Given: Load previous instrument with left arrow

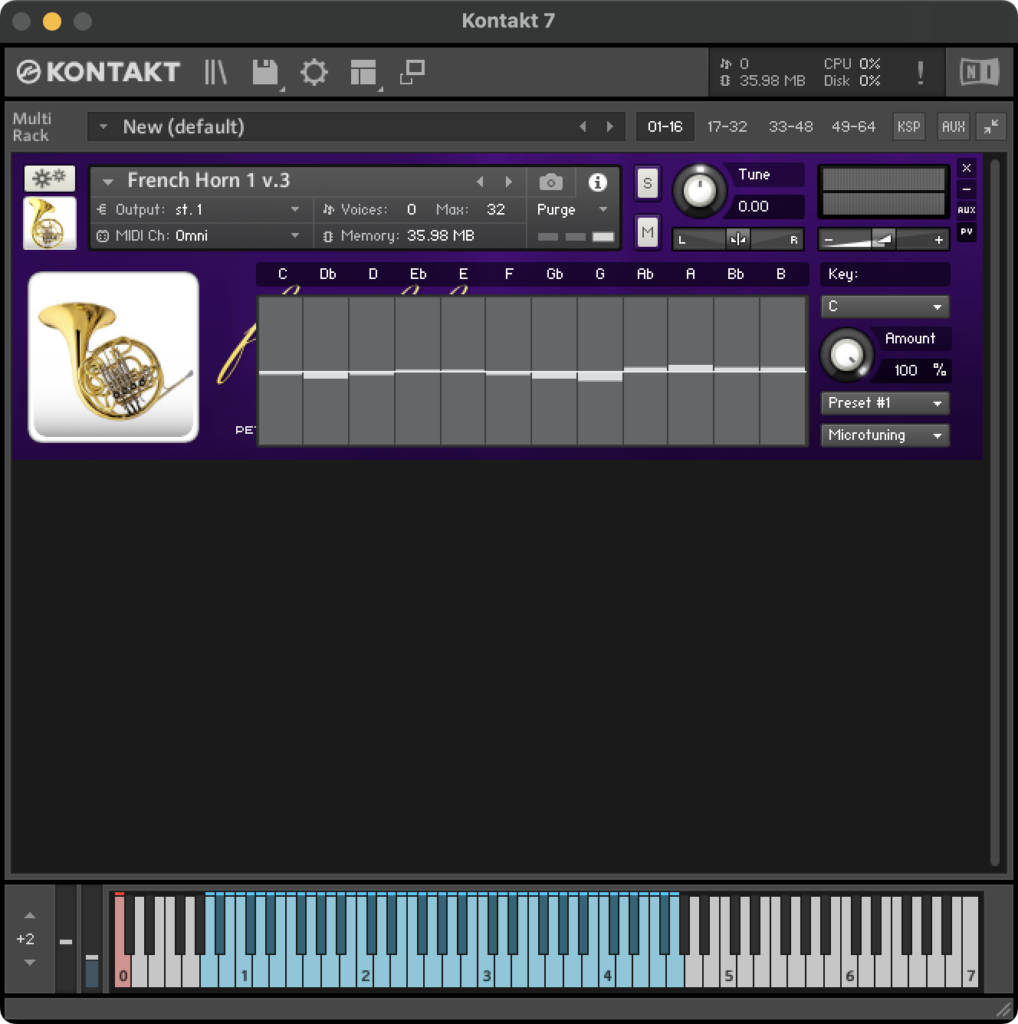Looking at the screenshot, I should pos(480,182).
